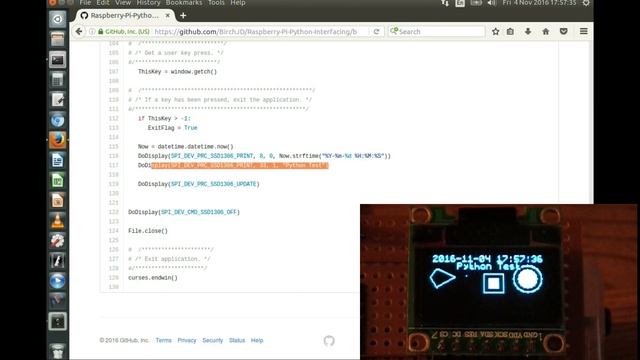The width and height of the screenshot is (640, 360).
Task: Launch Chromium browser from the dock
Action: click(58, 120)
